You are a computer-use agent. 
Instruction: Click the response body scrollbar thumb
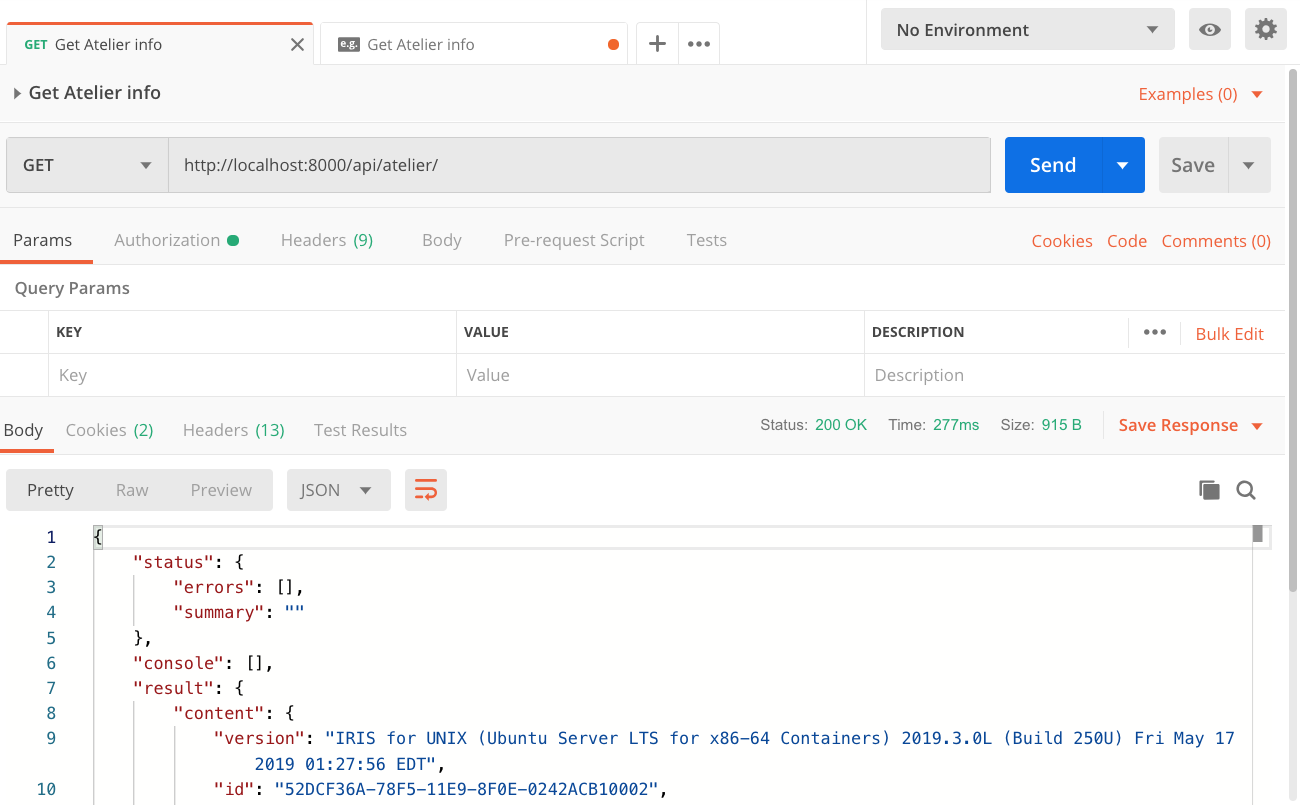(x=1258, y=534)
